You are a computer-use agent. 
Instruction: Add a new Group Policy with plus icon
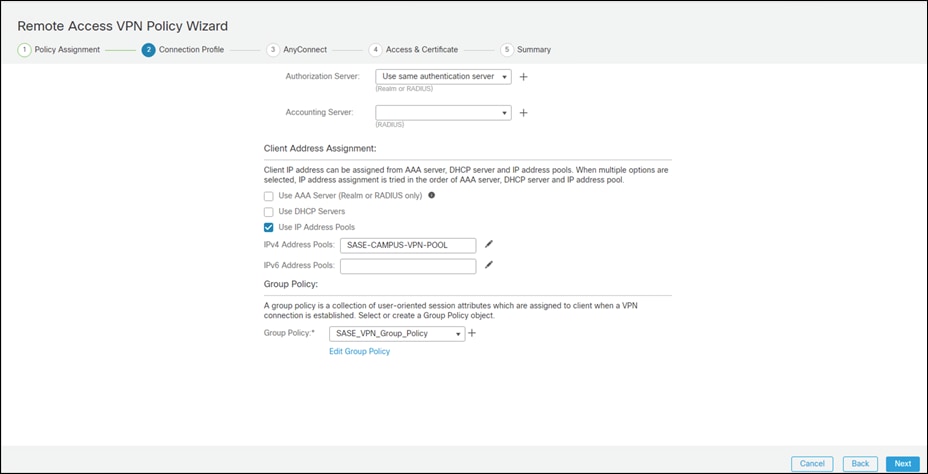(x=472, y=333)
